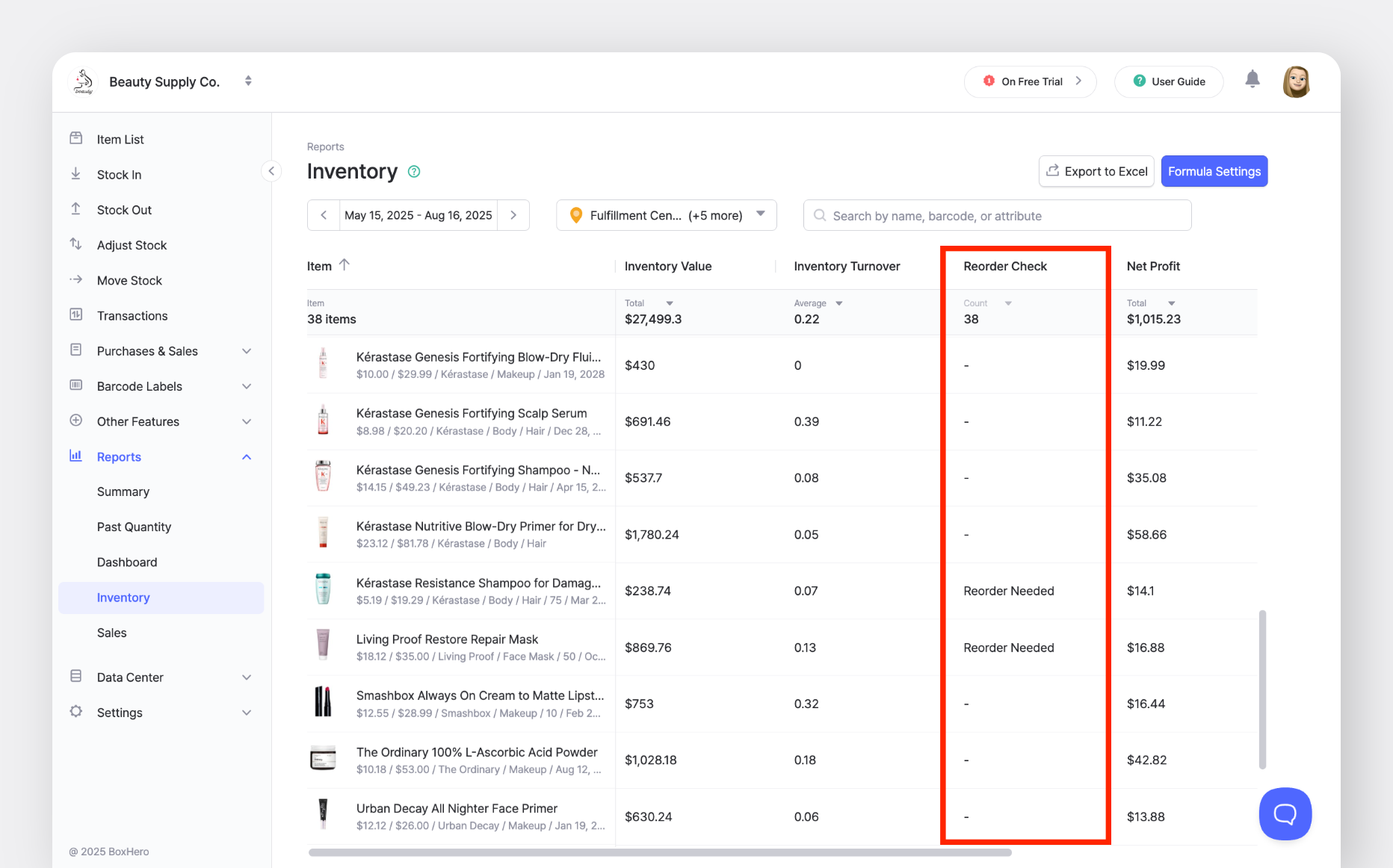The height and width of the screenshot is (868, 1393).
Task: Click the Inventory help question icon
Action: pyautogui.click(x=414, y=172)
